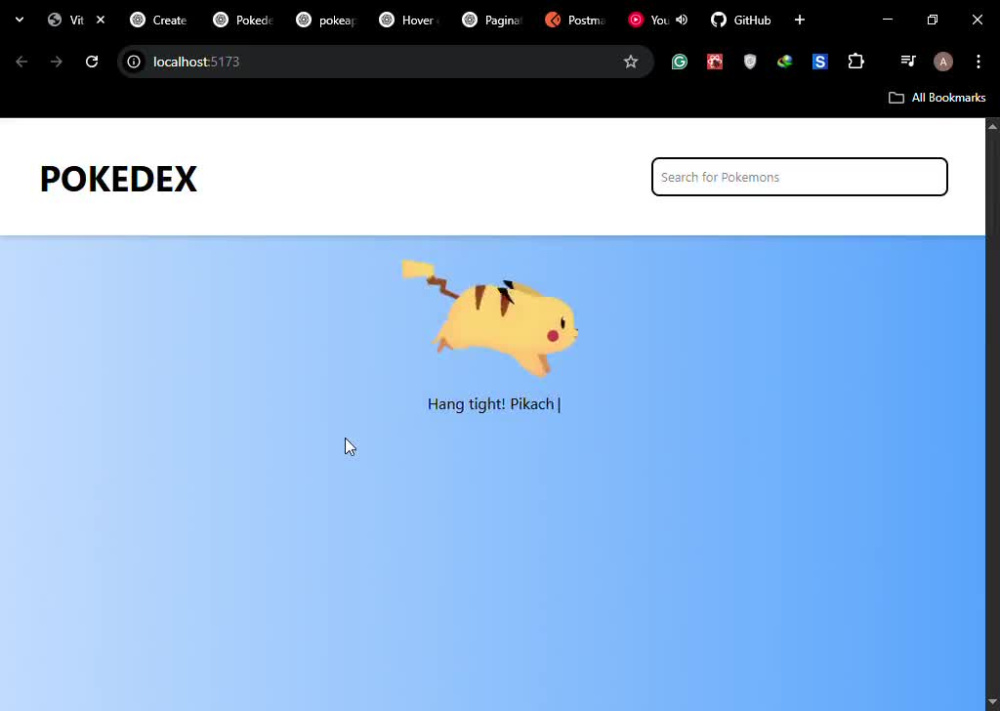
Task: Click the localhost:5173 address bar
Action: tap(383, 61)
